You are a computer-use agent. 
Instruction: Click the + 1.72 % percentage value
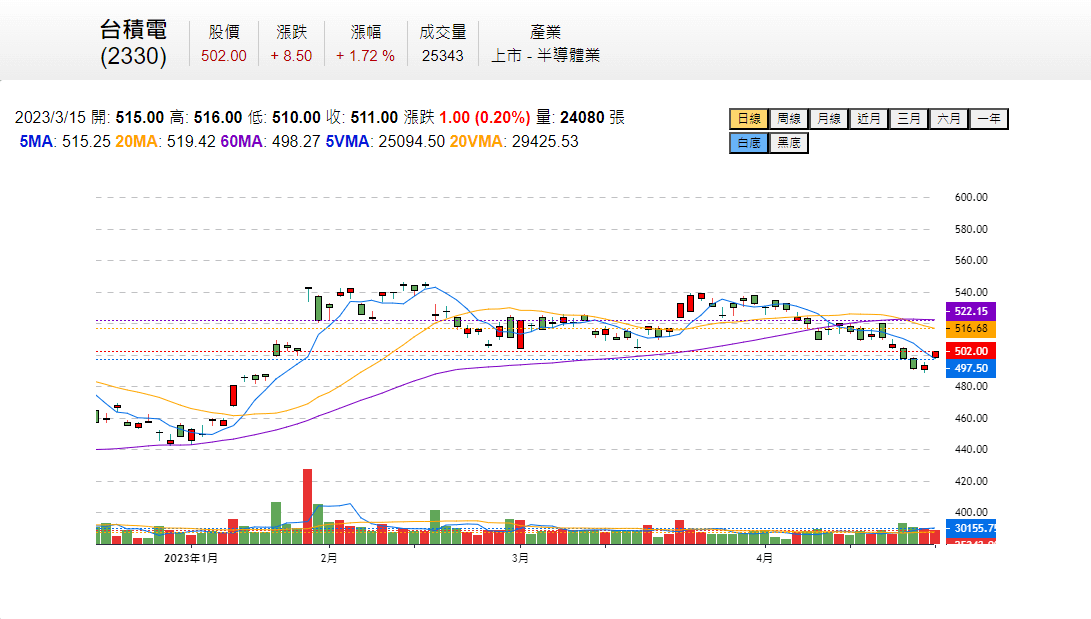tap(365, 56)
